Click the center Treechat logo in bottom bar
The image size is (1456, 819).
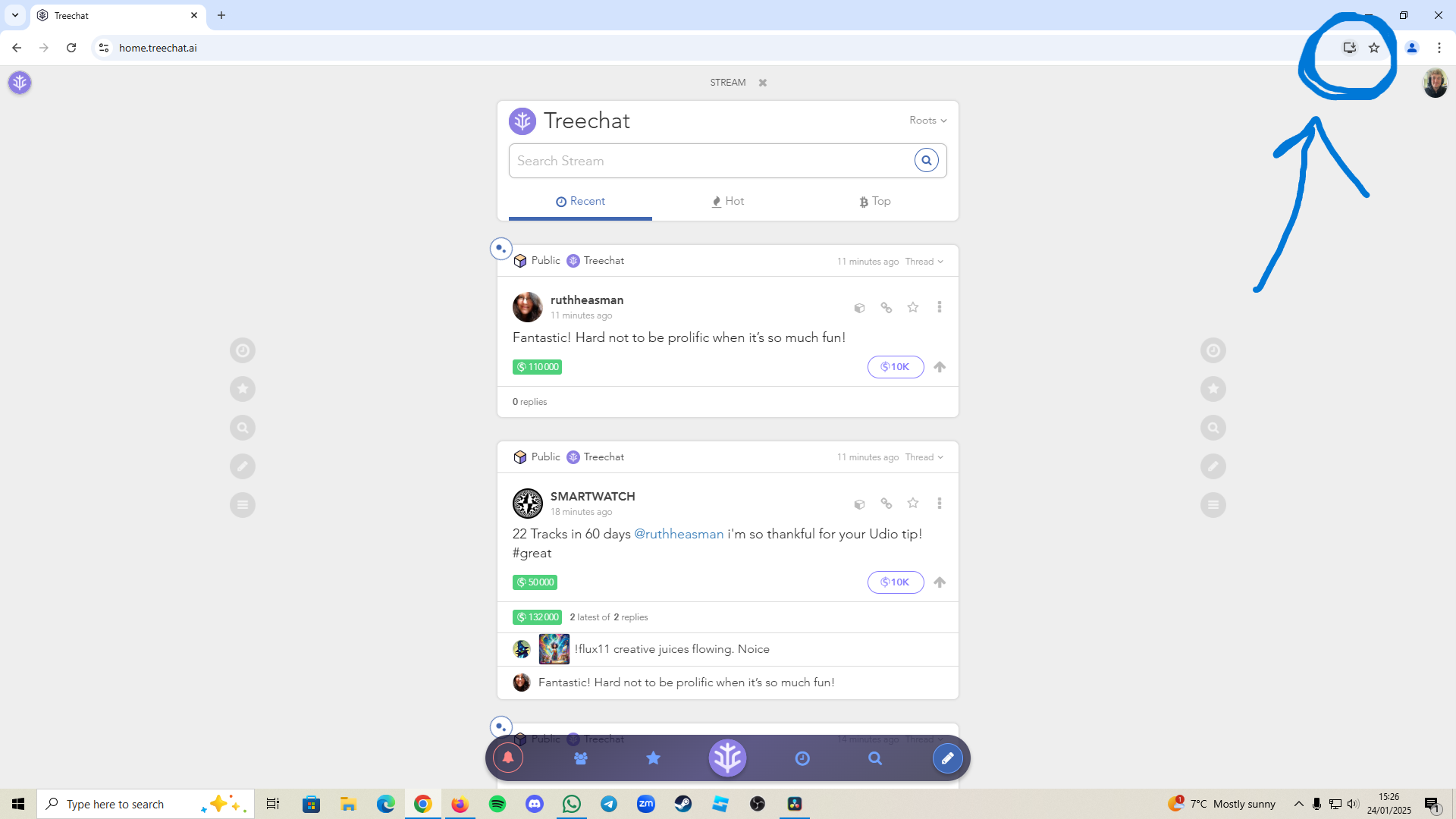[728, 758]
